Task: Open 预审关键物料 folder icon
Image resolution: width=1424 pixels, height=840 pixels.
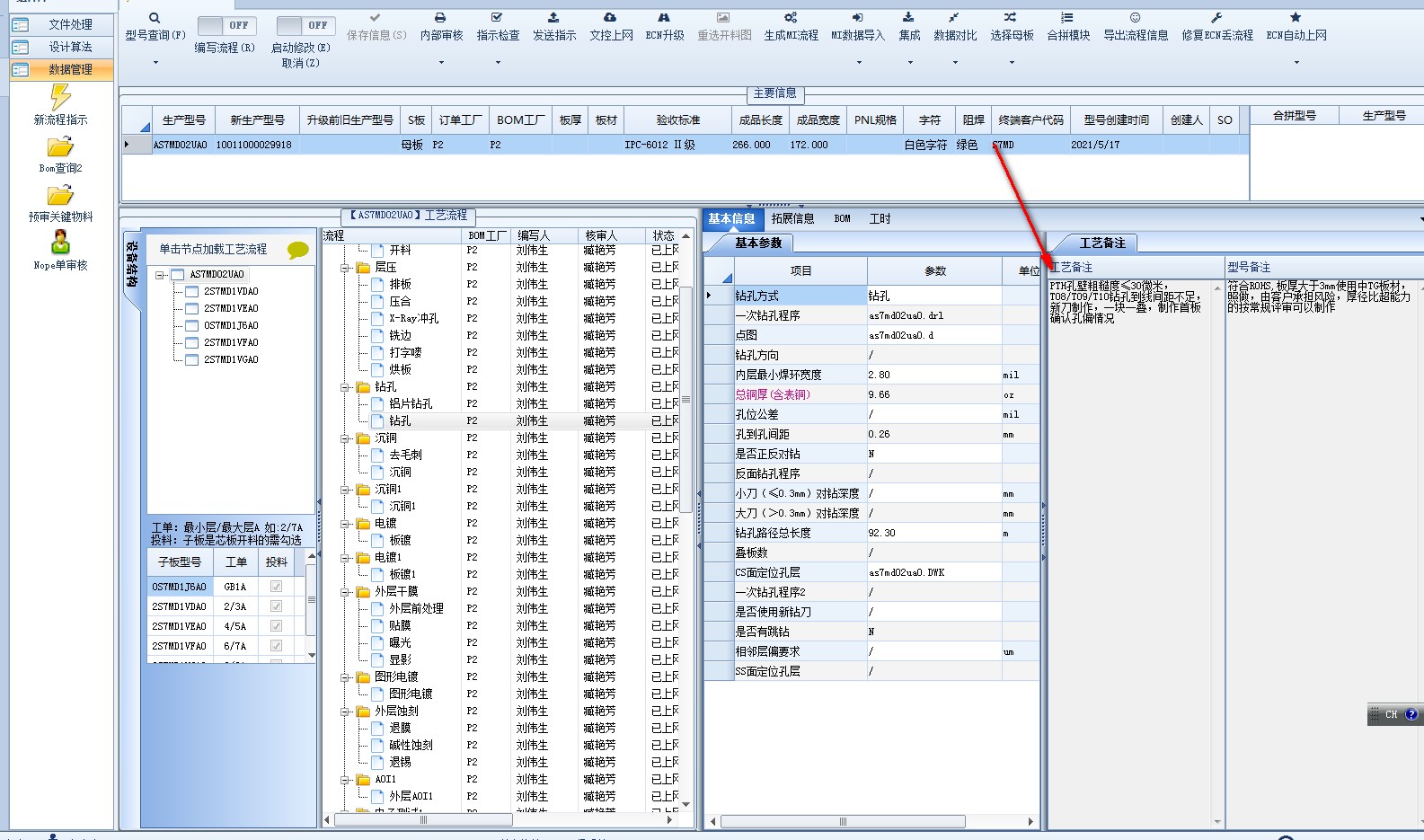Action: (x=60, y=196)
